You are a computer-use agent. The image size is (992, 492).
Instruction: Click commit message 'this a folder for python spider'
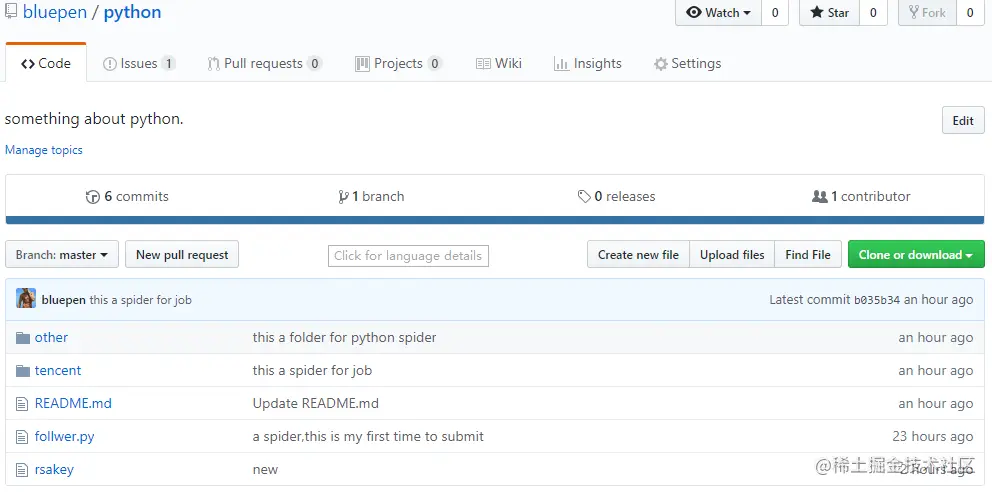[344, 338]
